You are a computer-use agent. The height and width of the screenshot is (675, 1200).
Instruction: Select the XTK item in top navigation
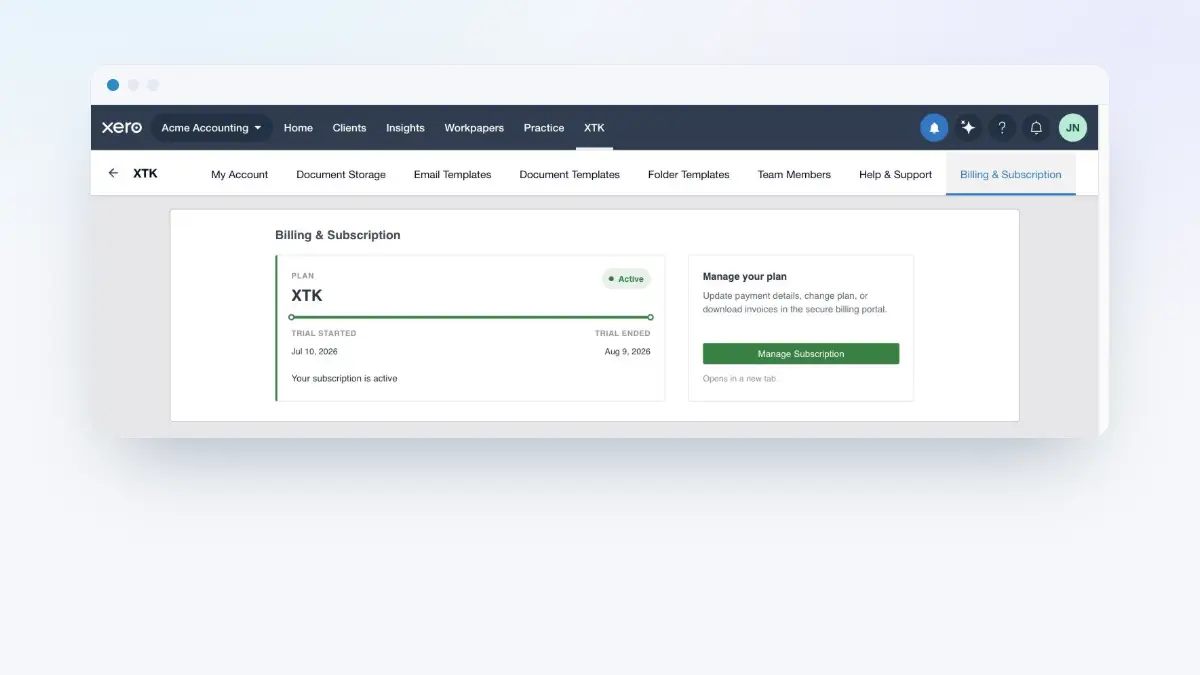[x=594, y=128]
